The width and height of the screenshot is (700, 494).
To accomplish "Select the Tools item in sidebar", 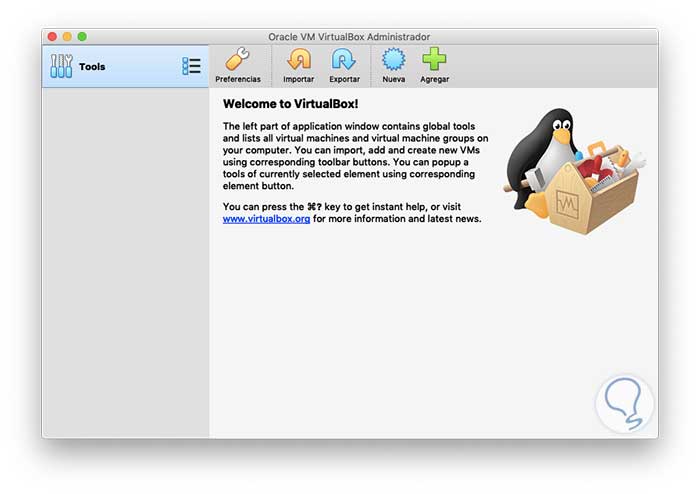I will click(125, 66).
